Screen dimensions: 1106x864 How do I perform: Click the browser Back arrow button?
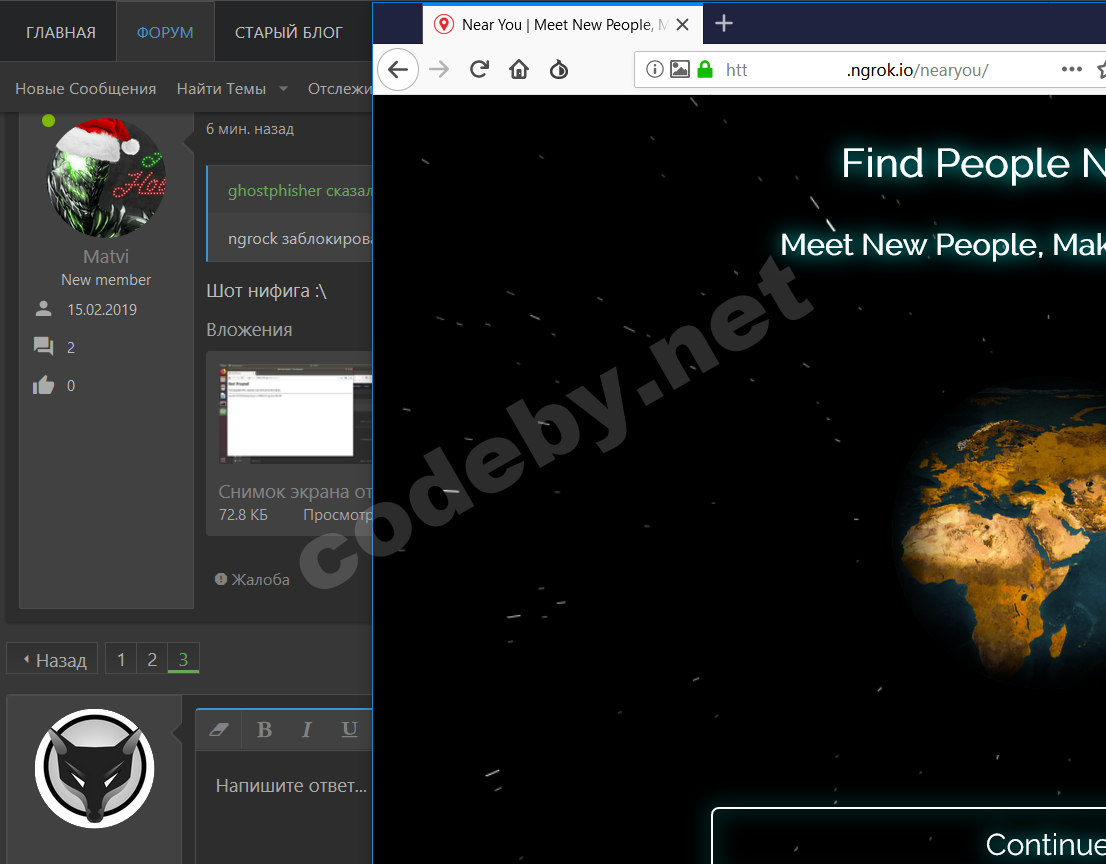point(398,69)
